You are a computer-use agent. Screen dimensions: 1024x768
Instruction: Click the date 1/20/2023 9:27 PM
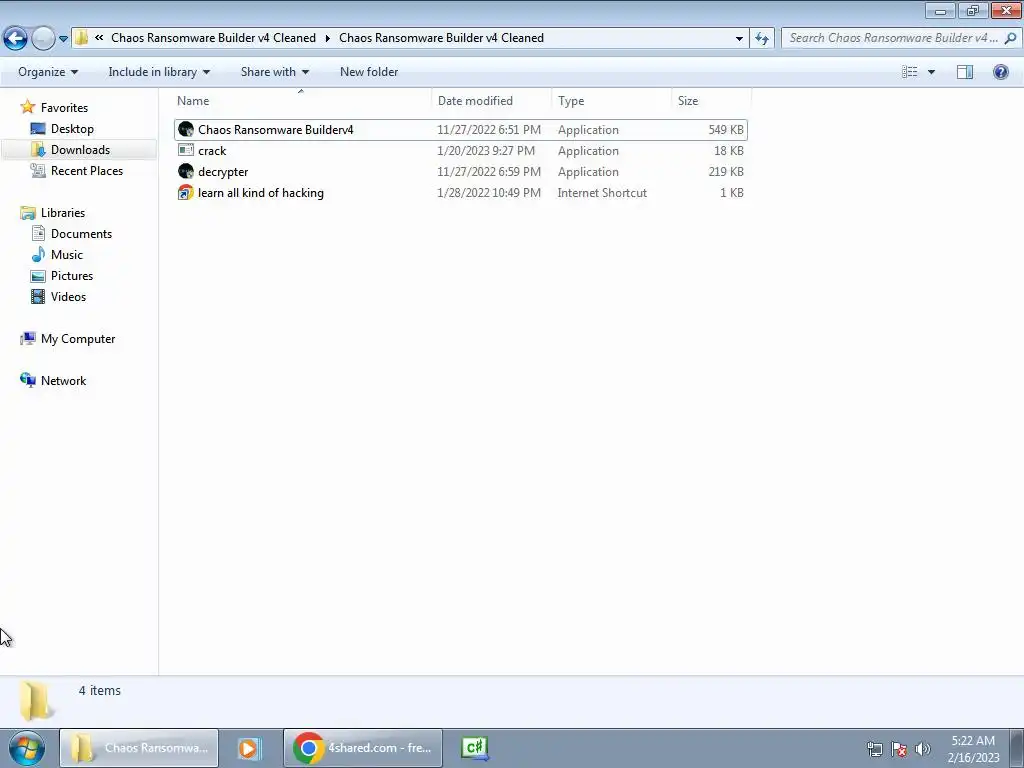[x=486, y=151]
